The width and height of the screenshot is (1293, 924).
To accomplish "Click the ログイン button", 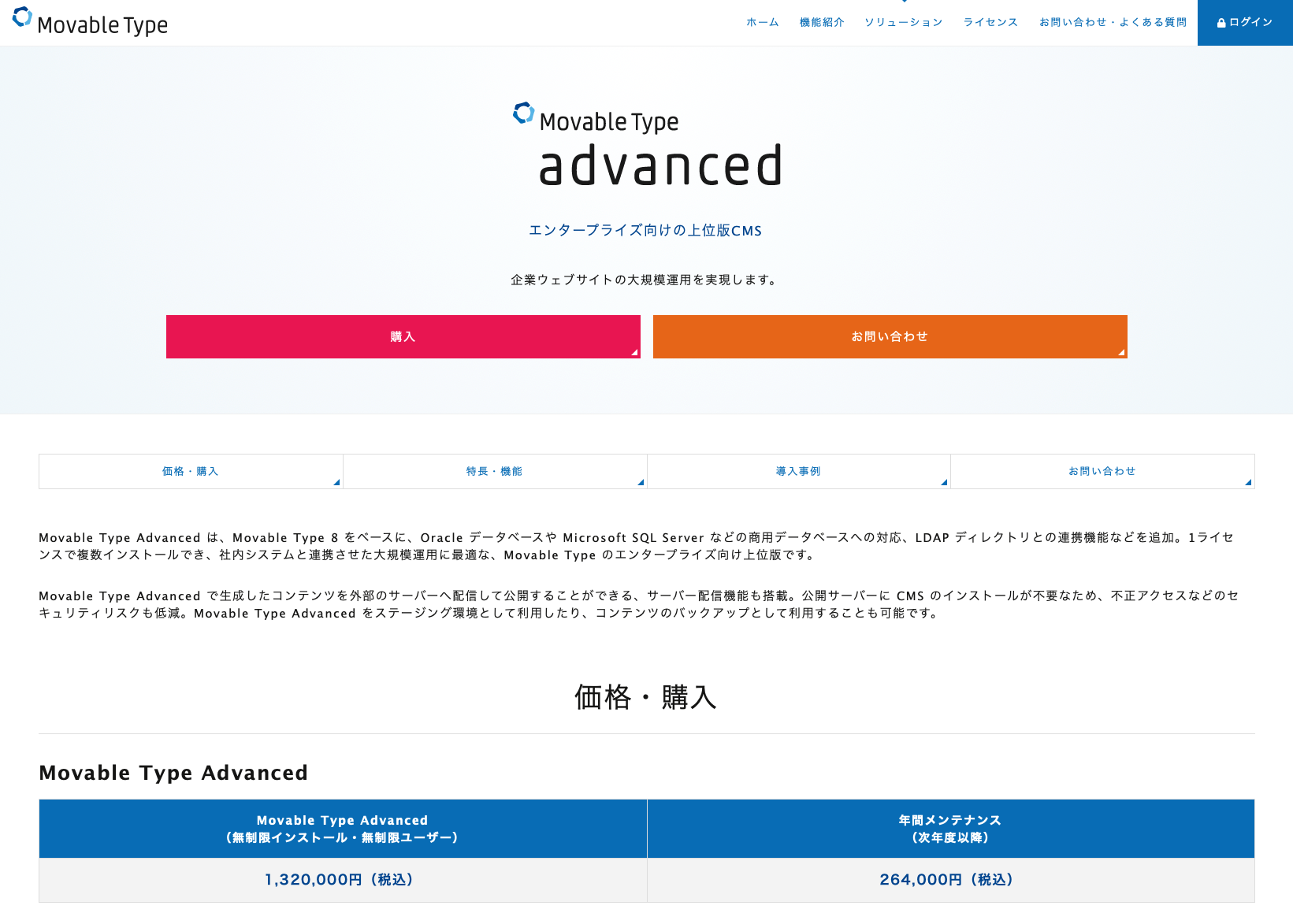I will click(1245, 23).
